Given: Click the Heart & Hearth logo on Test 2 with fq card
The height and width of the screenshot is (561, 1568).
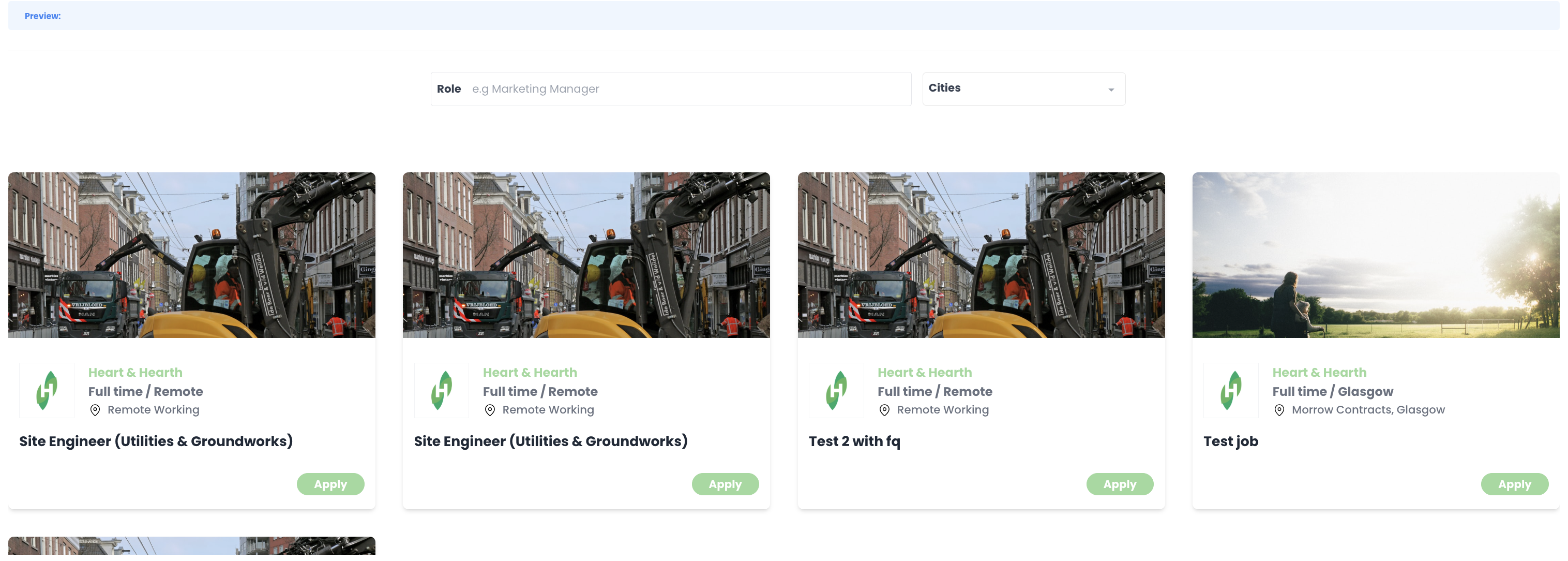Looking at the screenshot, I should 836,390.
